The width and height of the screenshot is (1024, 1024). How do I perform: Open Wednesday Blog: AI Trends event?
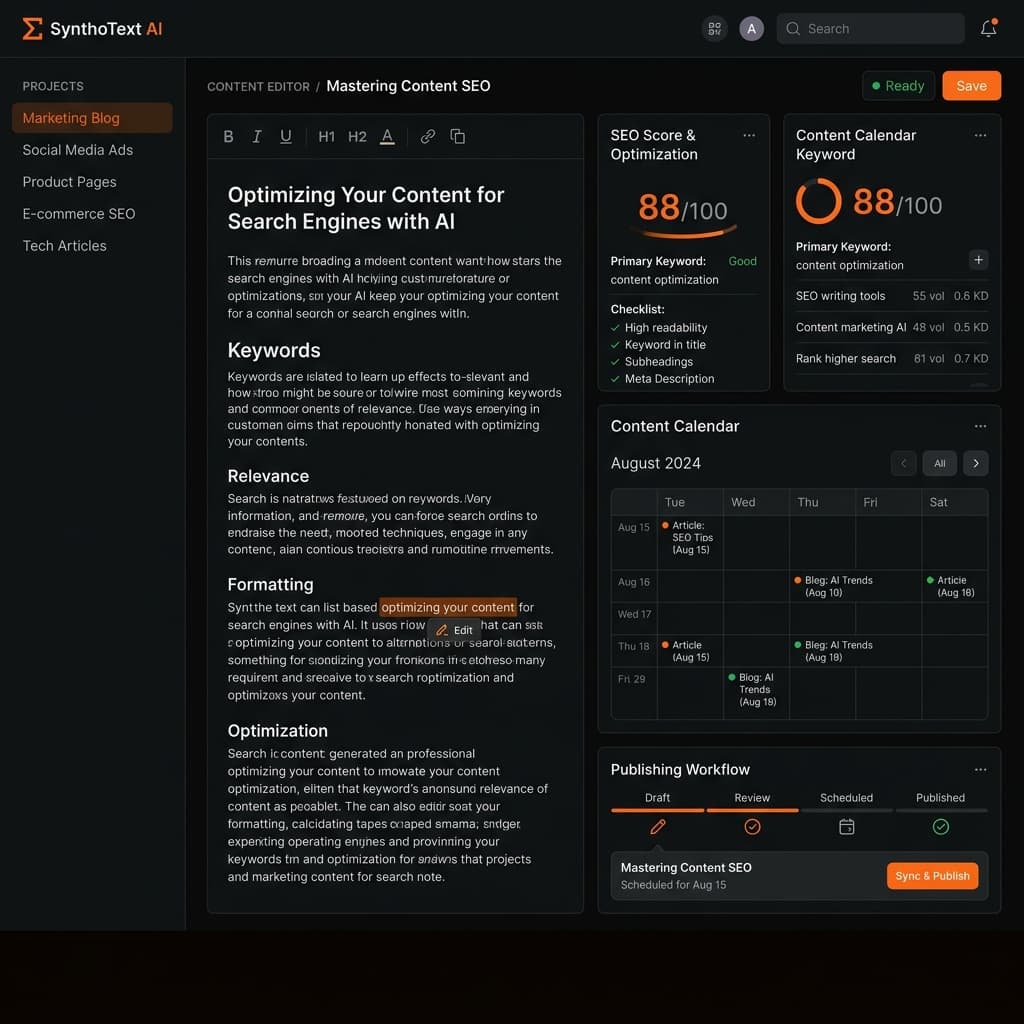(752, 690)
